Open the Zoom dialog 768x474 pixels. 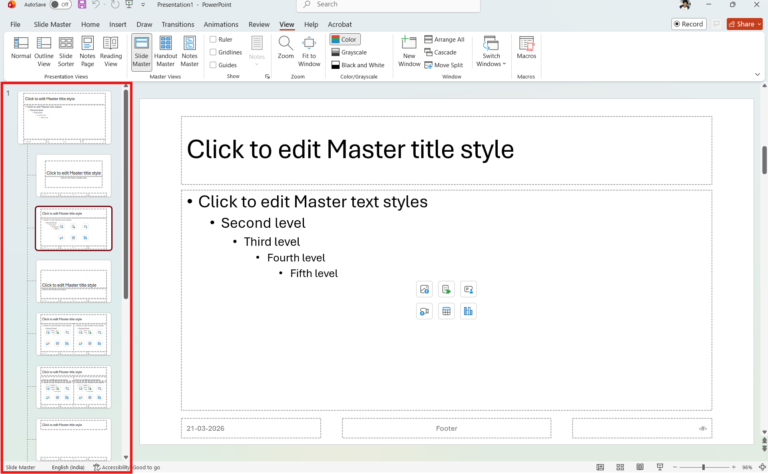click(x=286, y=47)
